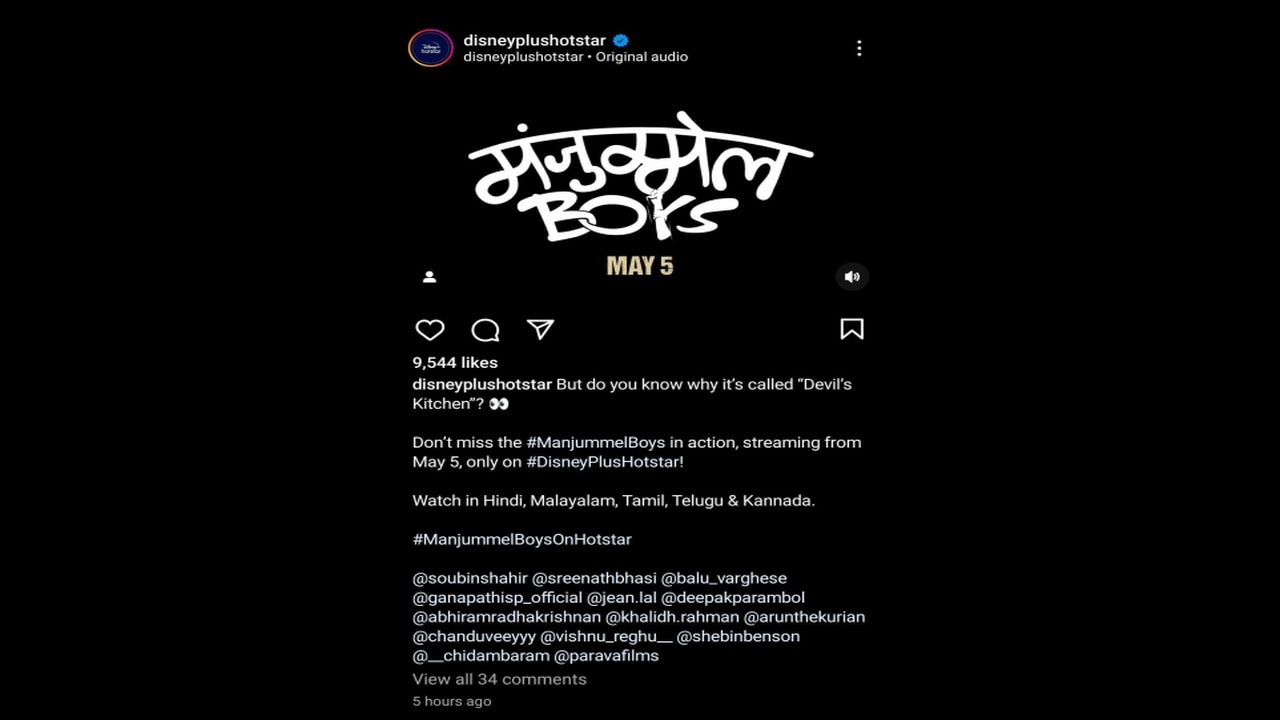Expand View all 34 comments
Viewport: 1280px width, 720px height.
pyautogui.click(x=499, y=679)
